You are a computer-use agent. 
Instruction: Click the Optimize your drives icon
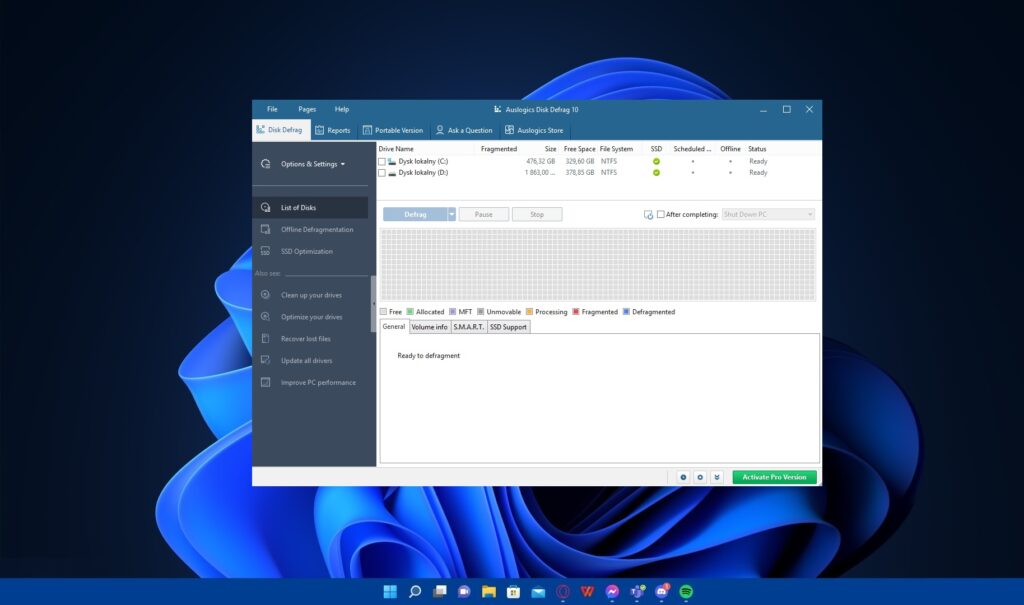266,317
